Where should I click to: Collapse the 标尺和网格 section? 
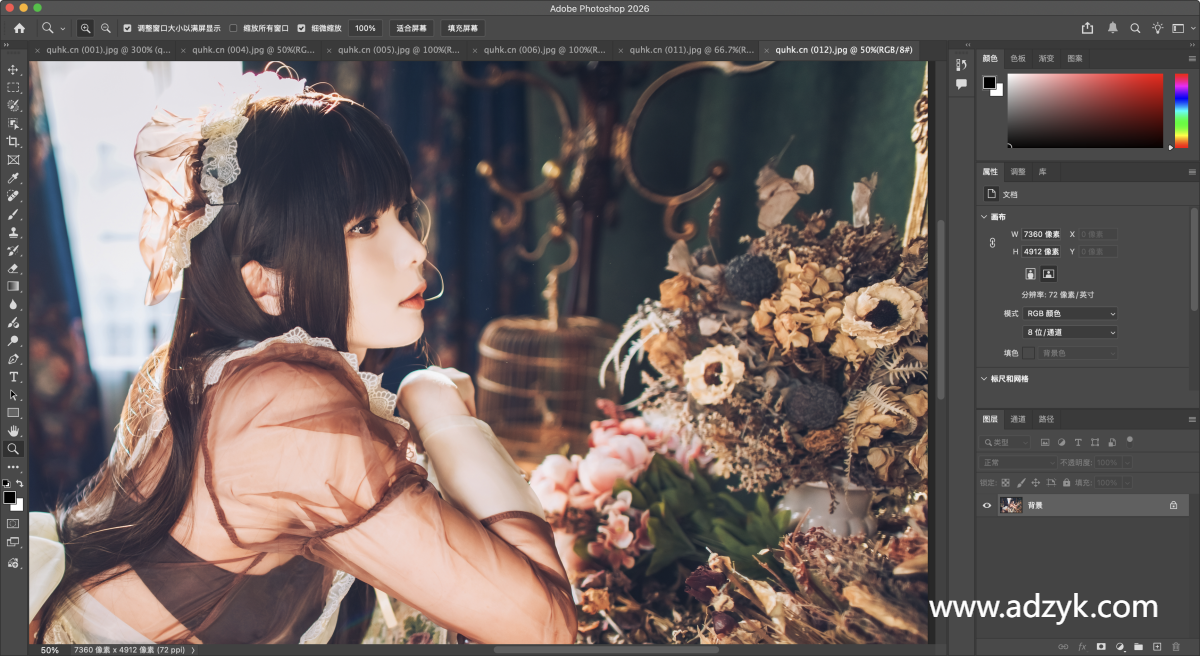click(984, 379)
